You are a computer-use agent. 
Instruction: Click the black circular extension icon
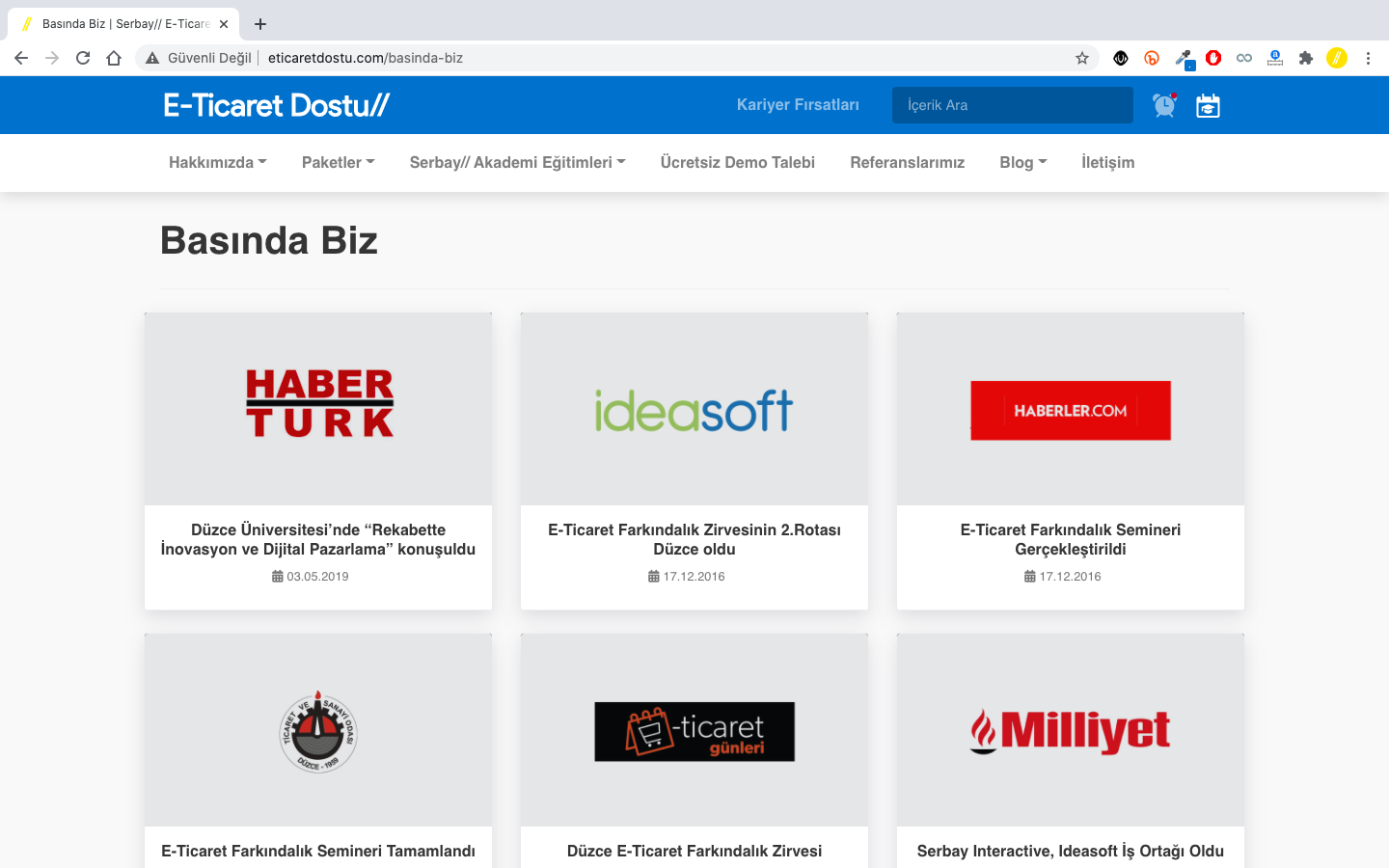point(1121,58)
